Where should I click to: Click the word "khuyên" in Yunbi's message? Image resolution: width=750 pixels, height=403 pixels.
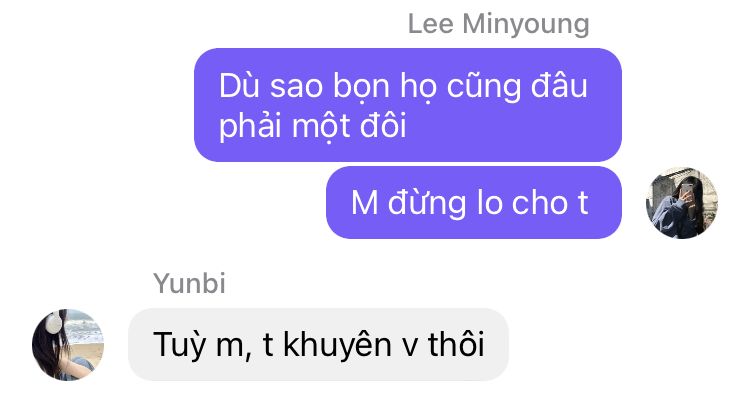pos(337,345)
